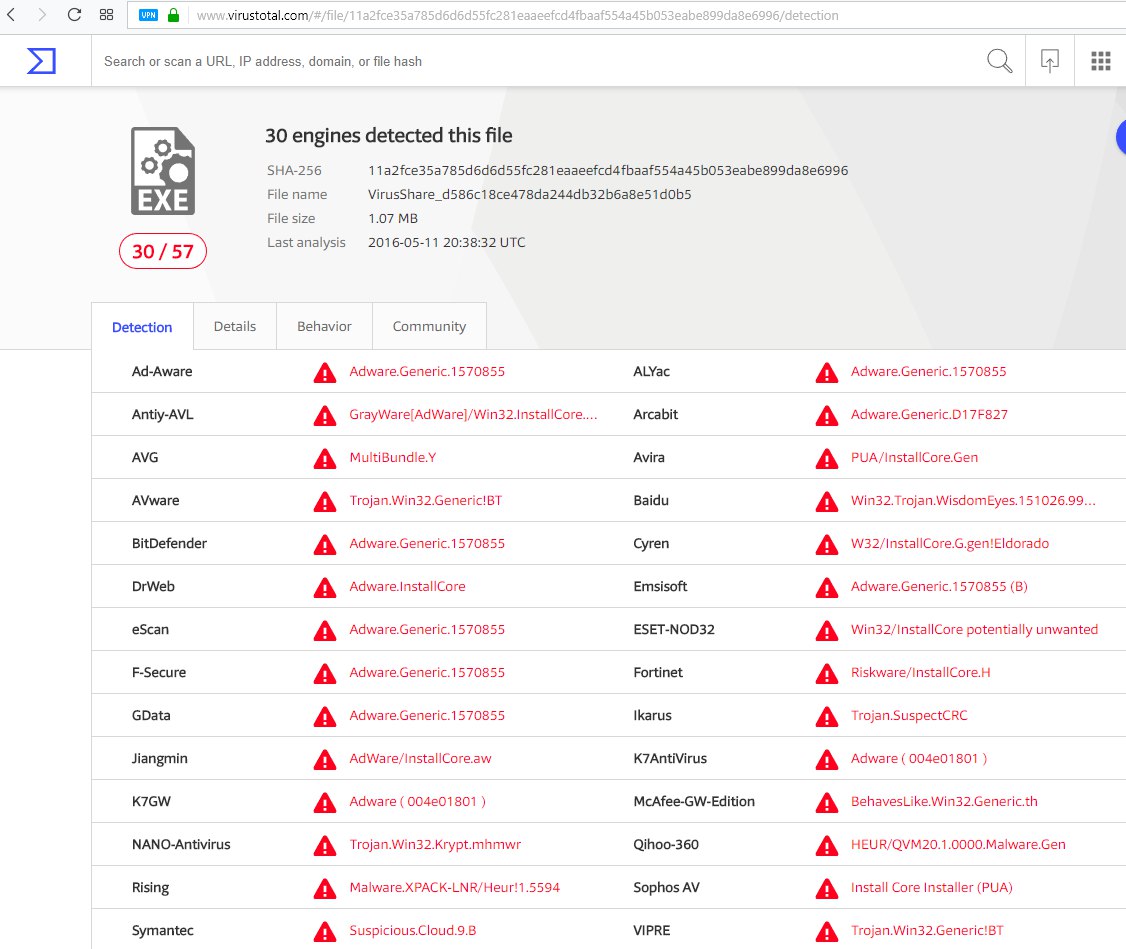1126x949 pixels.
Task: Select the Detection tab
Action: pos(142,327)
